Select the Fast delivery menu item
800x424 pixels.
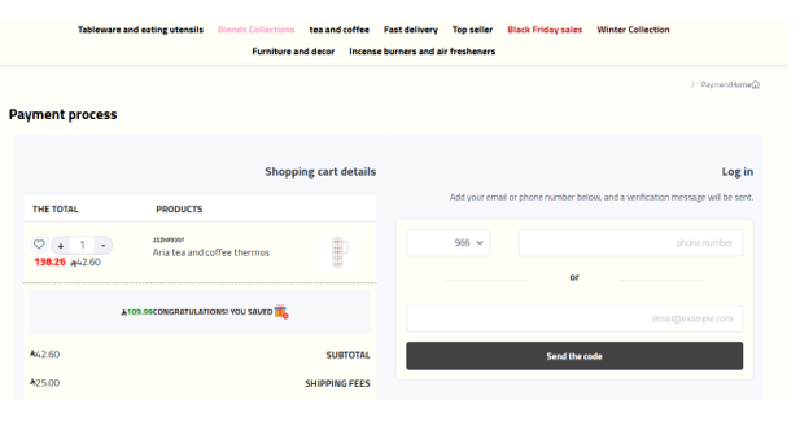coord(411,30)
